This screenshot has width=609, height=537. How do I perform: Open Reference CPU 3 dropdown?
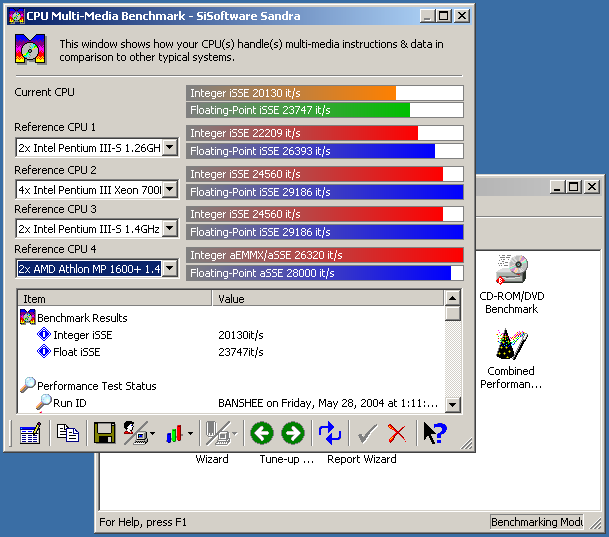[170, 228]
